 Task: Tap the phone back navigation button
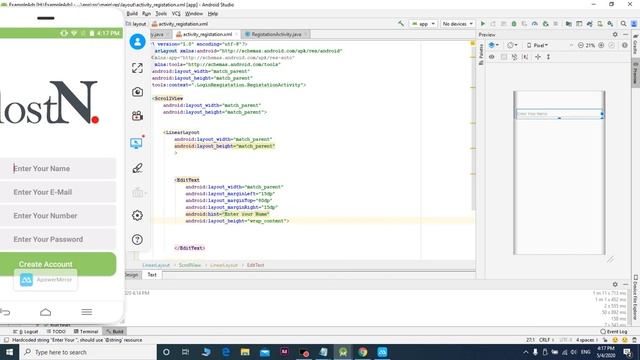(x=5, y=312)
